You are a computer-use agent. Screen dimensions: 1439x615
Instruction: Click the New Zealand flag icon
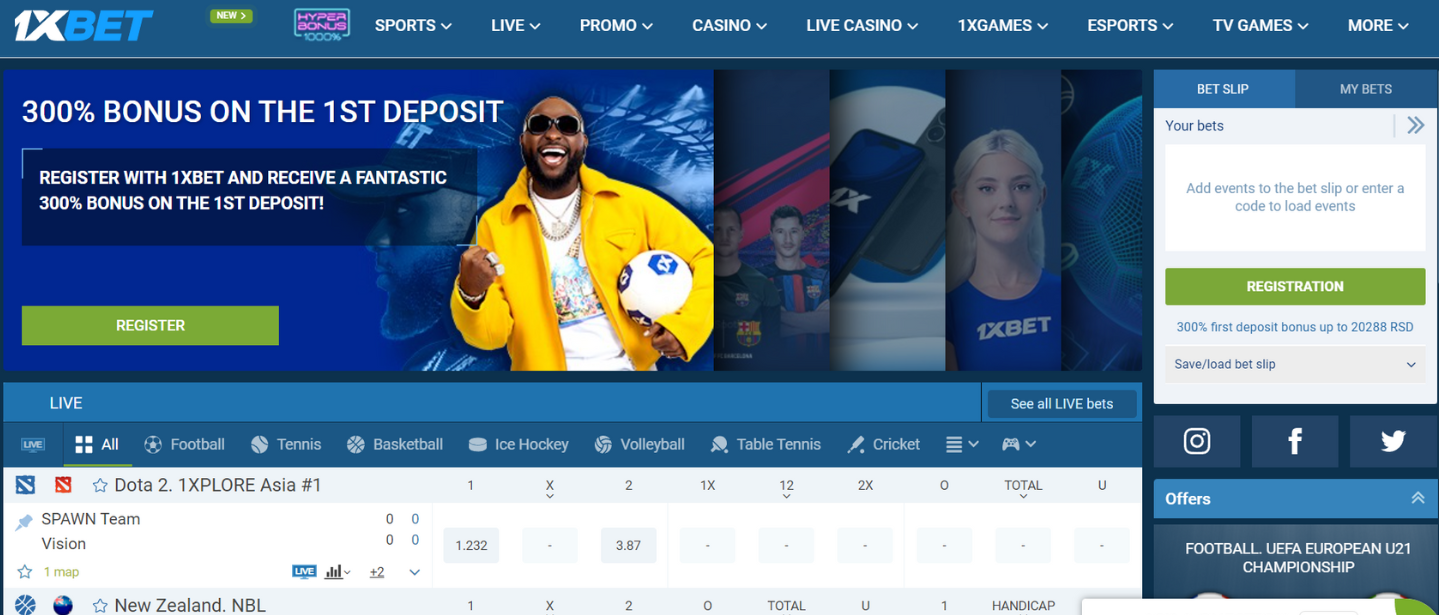pos(63,605)
